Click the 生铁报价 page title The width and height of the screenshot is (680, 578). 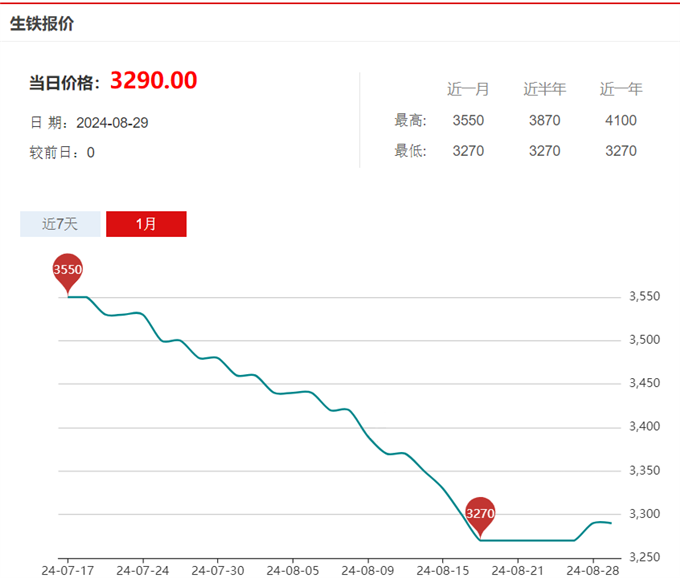coord(42,23)
